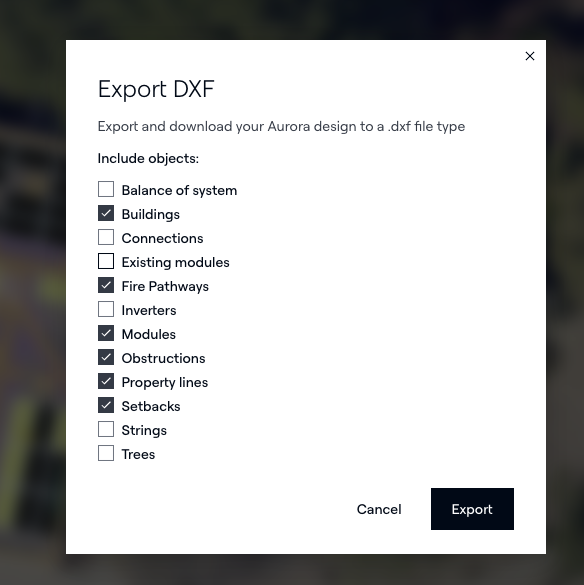Uncheck the Fire Pathways checkbox
This screenshot has width=584, height=585.
coord(106,285)
